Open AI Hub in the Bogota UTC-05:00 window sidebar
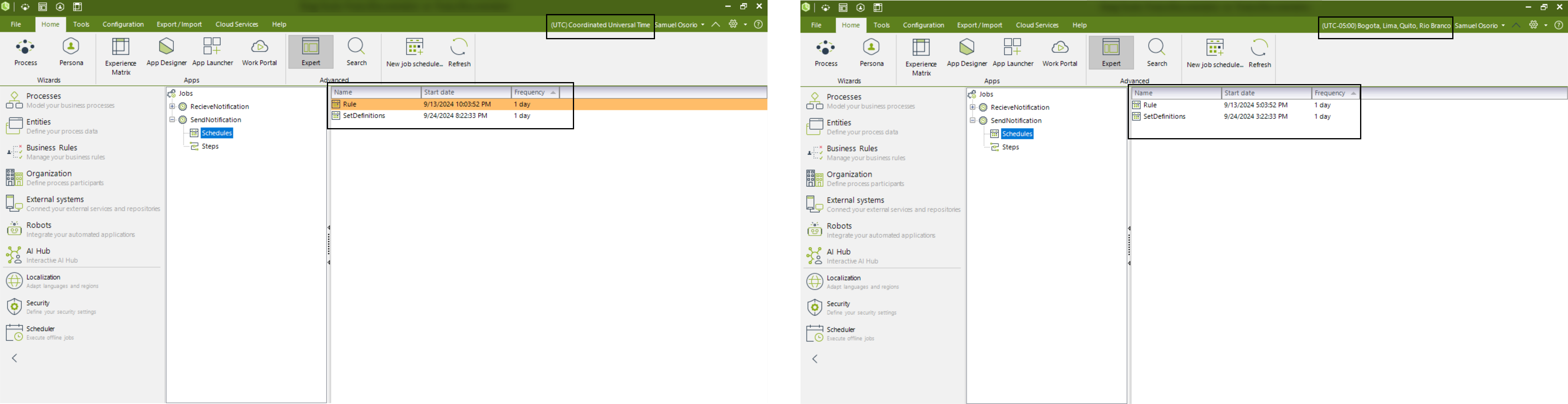Screen dimensions: 1568x404 point(883,256)
